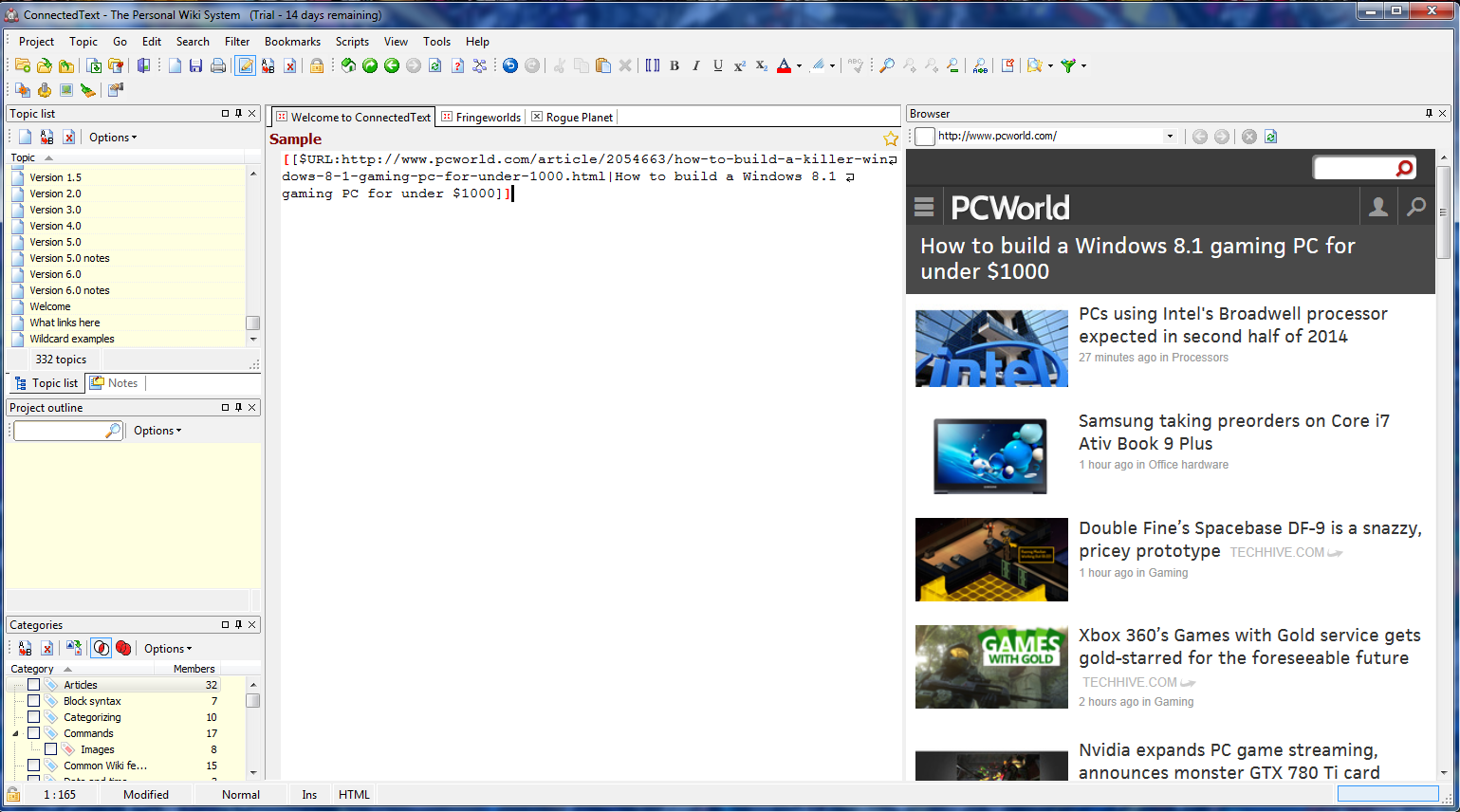
Task: Collapse the Commands category tree node
Action: (x=15, y=733)
